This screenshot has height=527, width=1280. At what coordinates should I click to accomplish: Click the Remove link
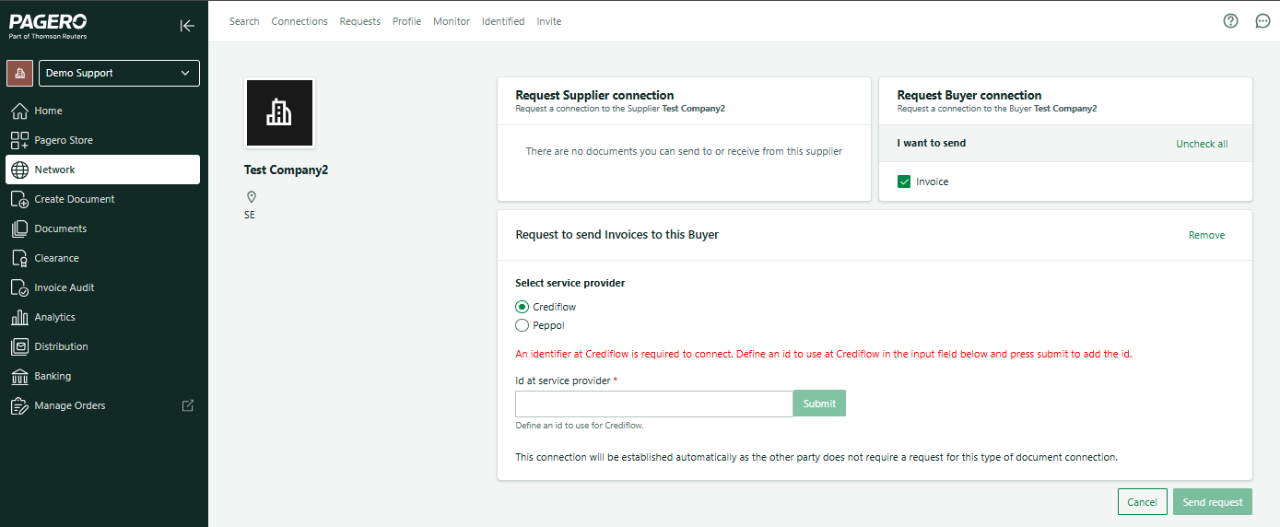1206,235
